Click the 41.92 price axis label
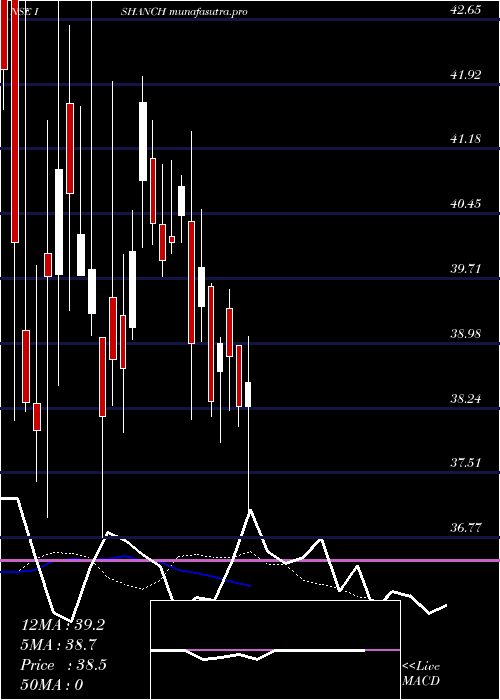Screen dimensions: 500x700 click(466, 75)
